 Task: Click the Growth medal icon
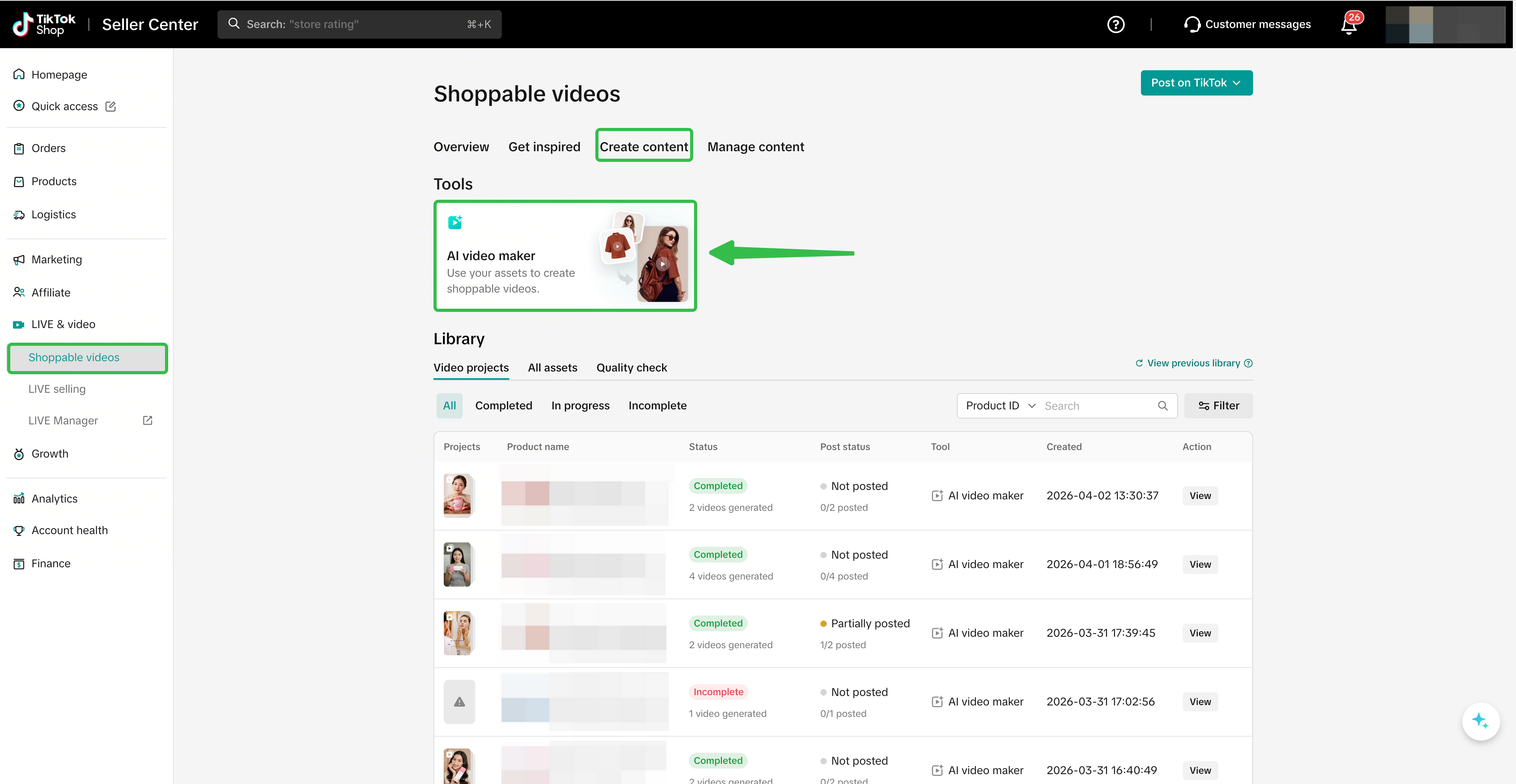[19, 454]
